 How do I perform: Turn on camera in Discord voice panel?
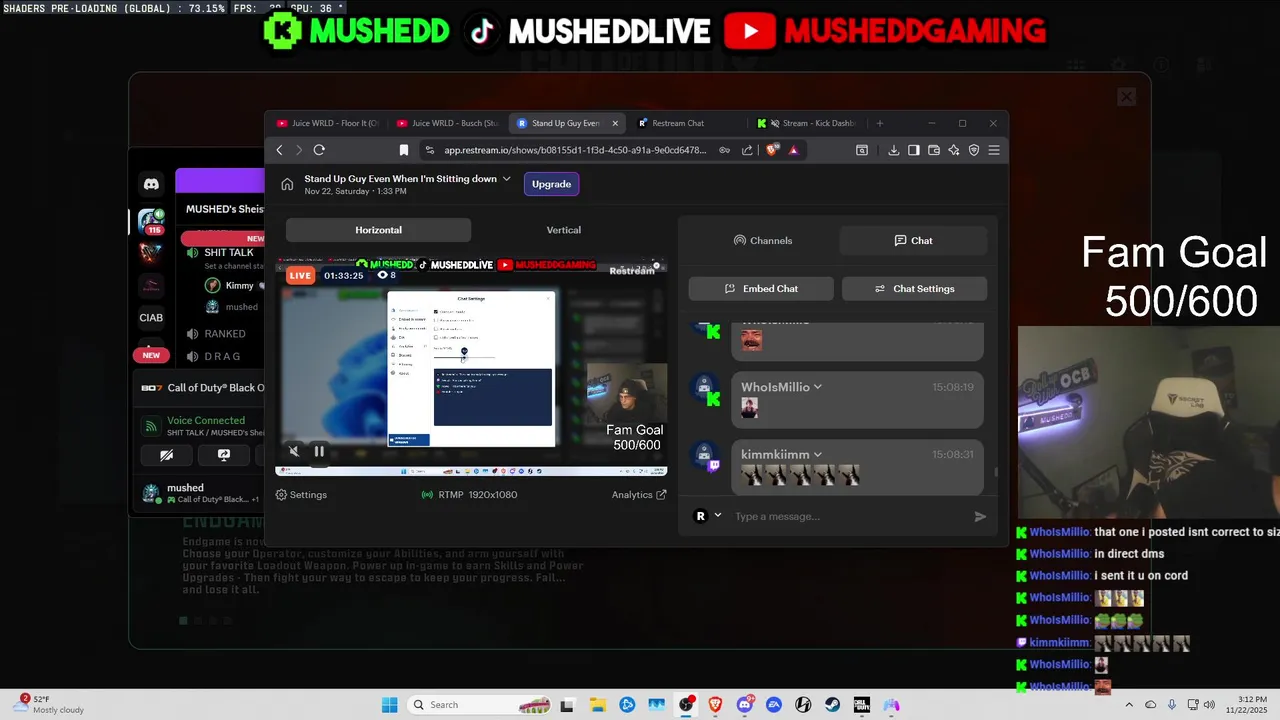167,455
